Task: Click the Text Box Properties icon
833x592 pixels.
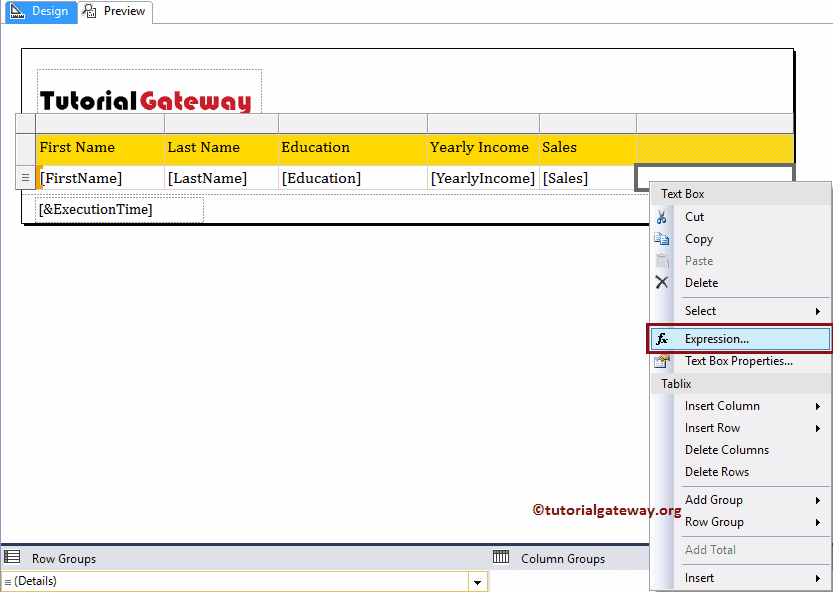Action: tap(663, 360)
